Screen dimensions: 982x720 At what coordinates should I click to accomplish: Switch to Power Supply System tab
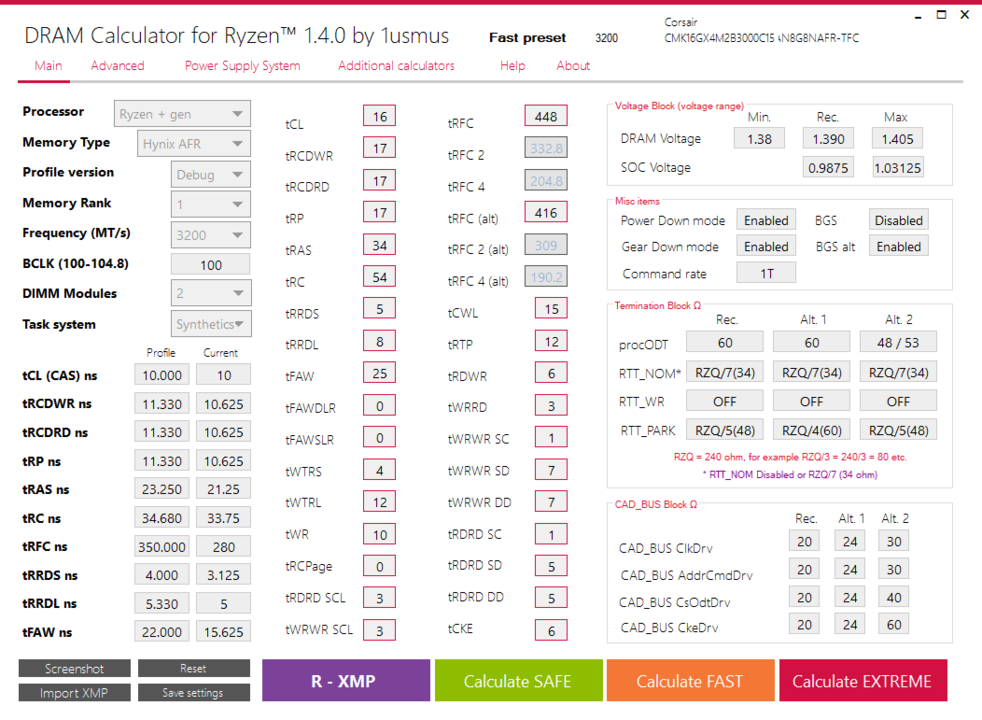242,66
